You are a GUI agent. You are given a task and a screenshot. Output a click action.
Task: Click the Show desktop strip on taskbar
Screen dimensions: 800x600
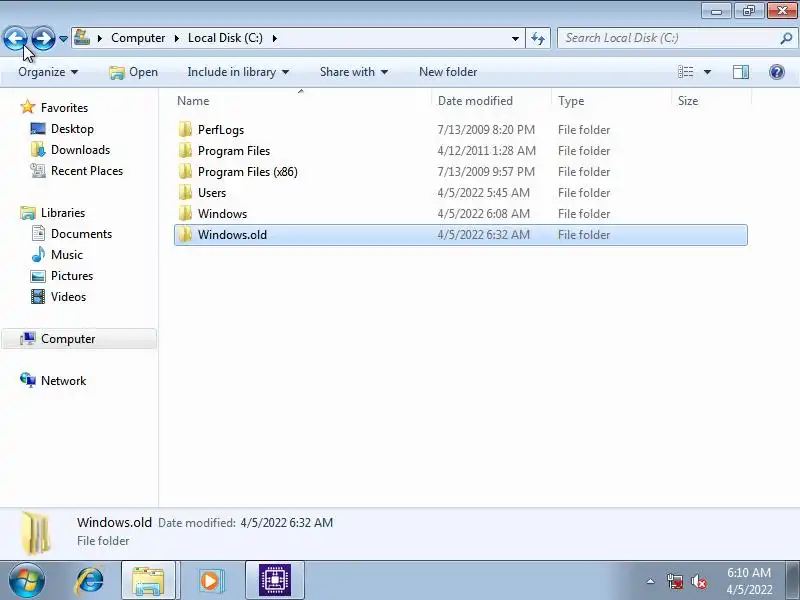792,581
